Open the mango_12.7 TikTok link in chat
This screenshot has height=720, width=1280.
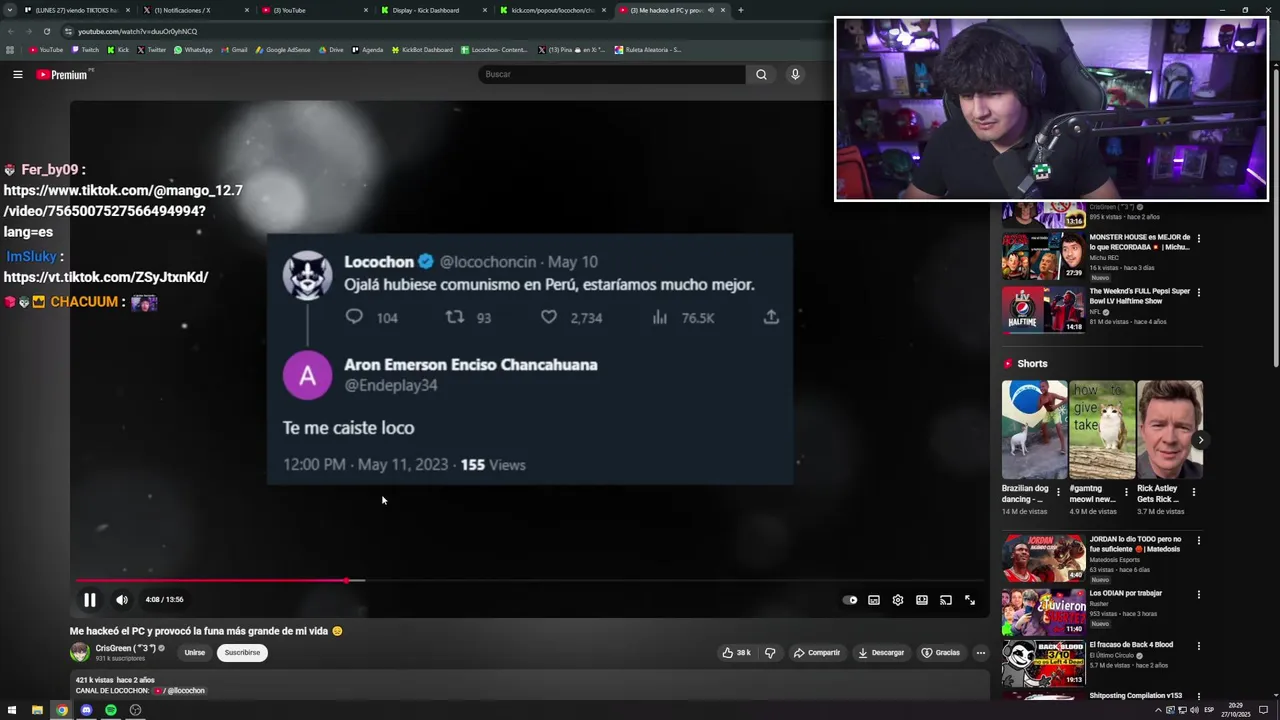tap(123, 211)
